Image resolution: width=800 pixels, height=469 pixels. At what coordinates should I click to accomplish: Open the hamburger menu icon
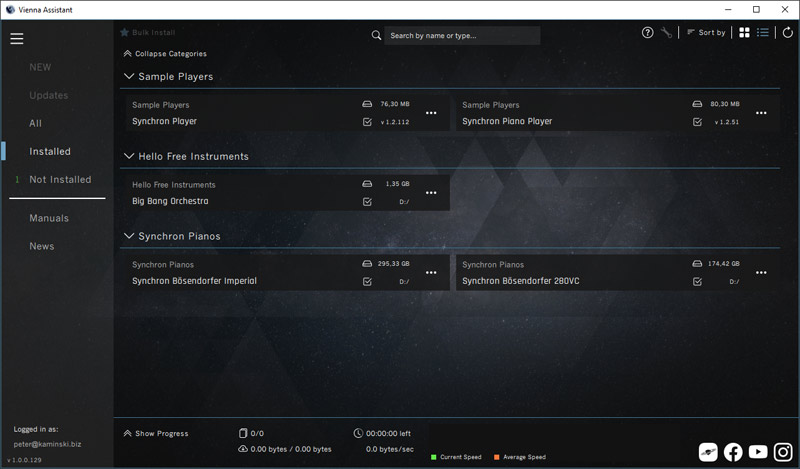pyautogui.click(x=16, y=39)
